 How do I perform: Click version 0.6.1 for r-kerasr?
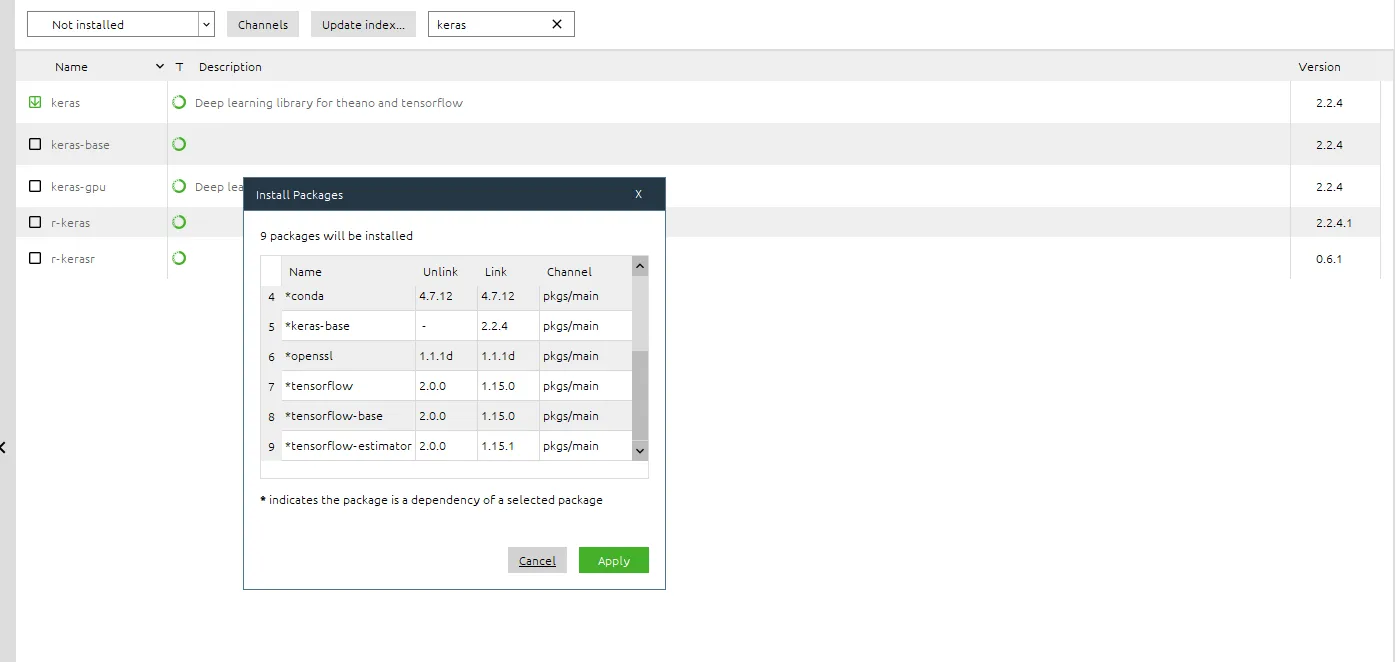[x=1329, y=259]
